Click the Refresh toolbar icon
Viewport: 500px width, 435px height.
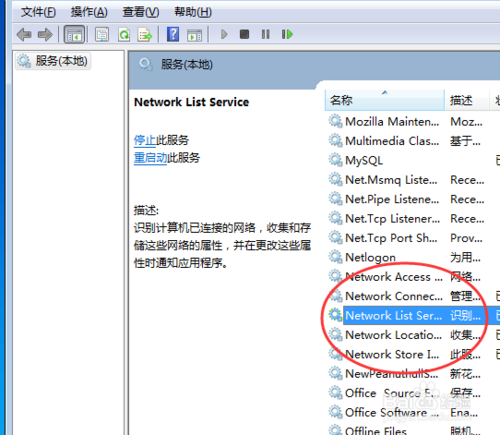tap(124, 34)
